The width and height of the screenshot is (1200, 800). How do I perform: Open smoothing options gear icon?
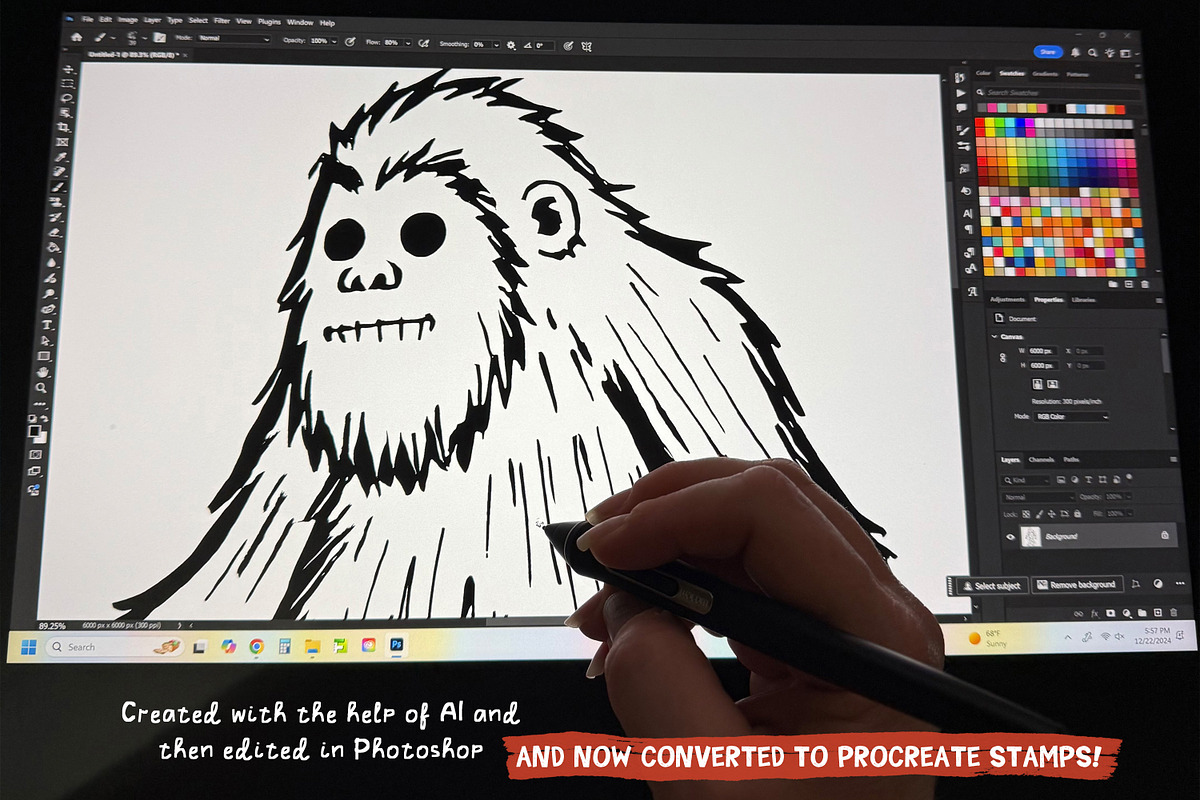coord(511,45)
